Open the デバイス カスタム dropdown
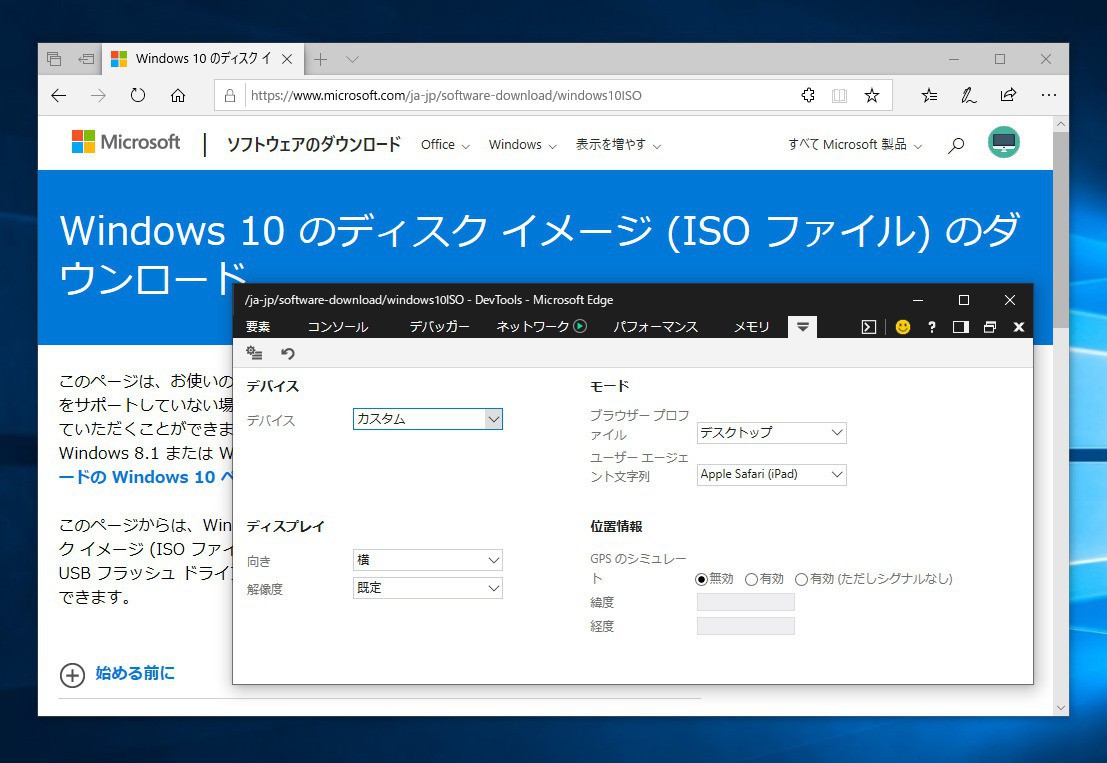This screenshot has width=1107, height=763. [428, 420]
